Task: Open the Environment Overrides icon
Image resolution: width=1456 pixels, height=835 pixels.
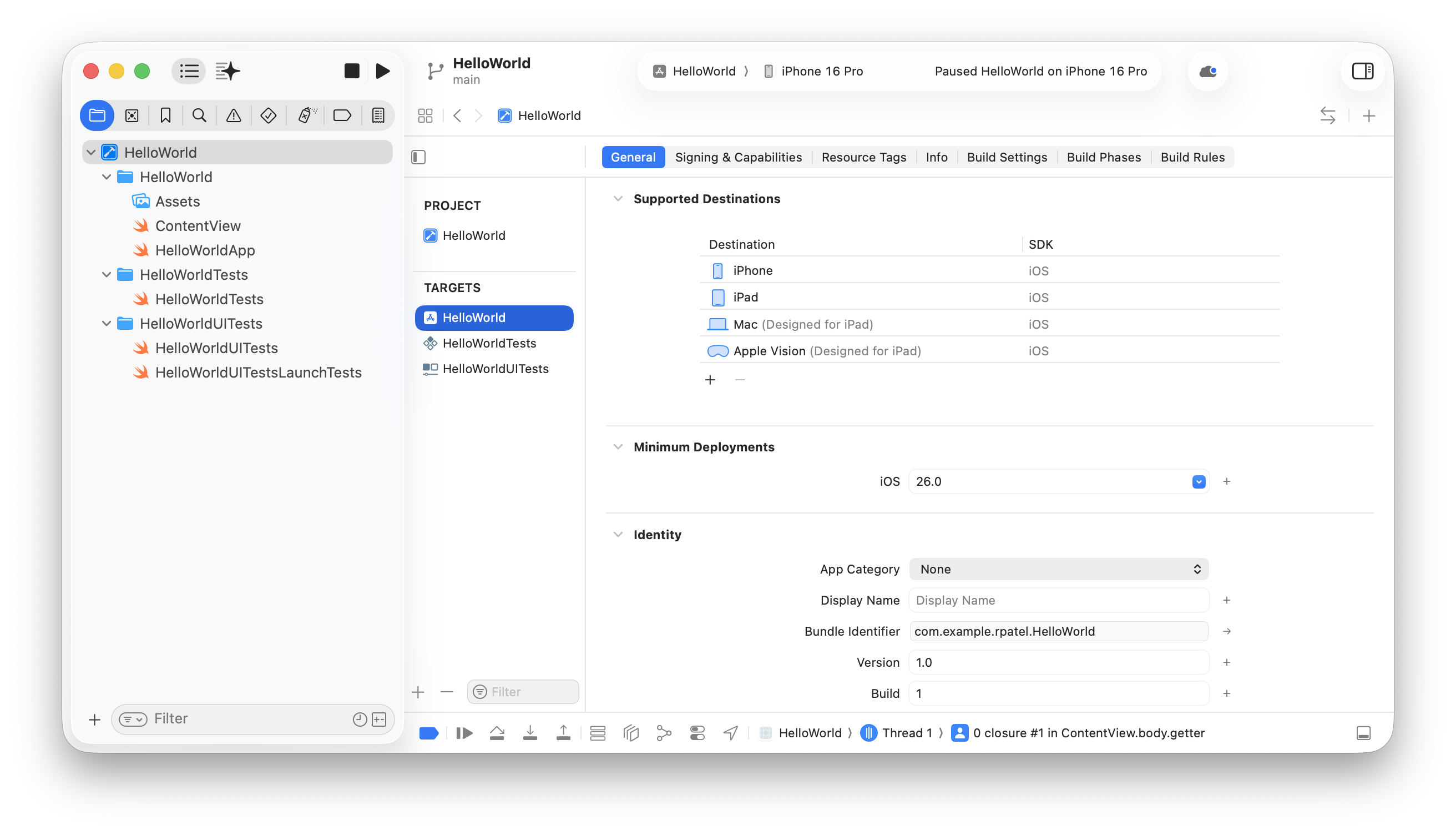Action: [x=697, y=733]
